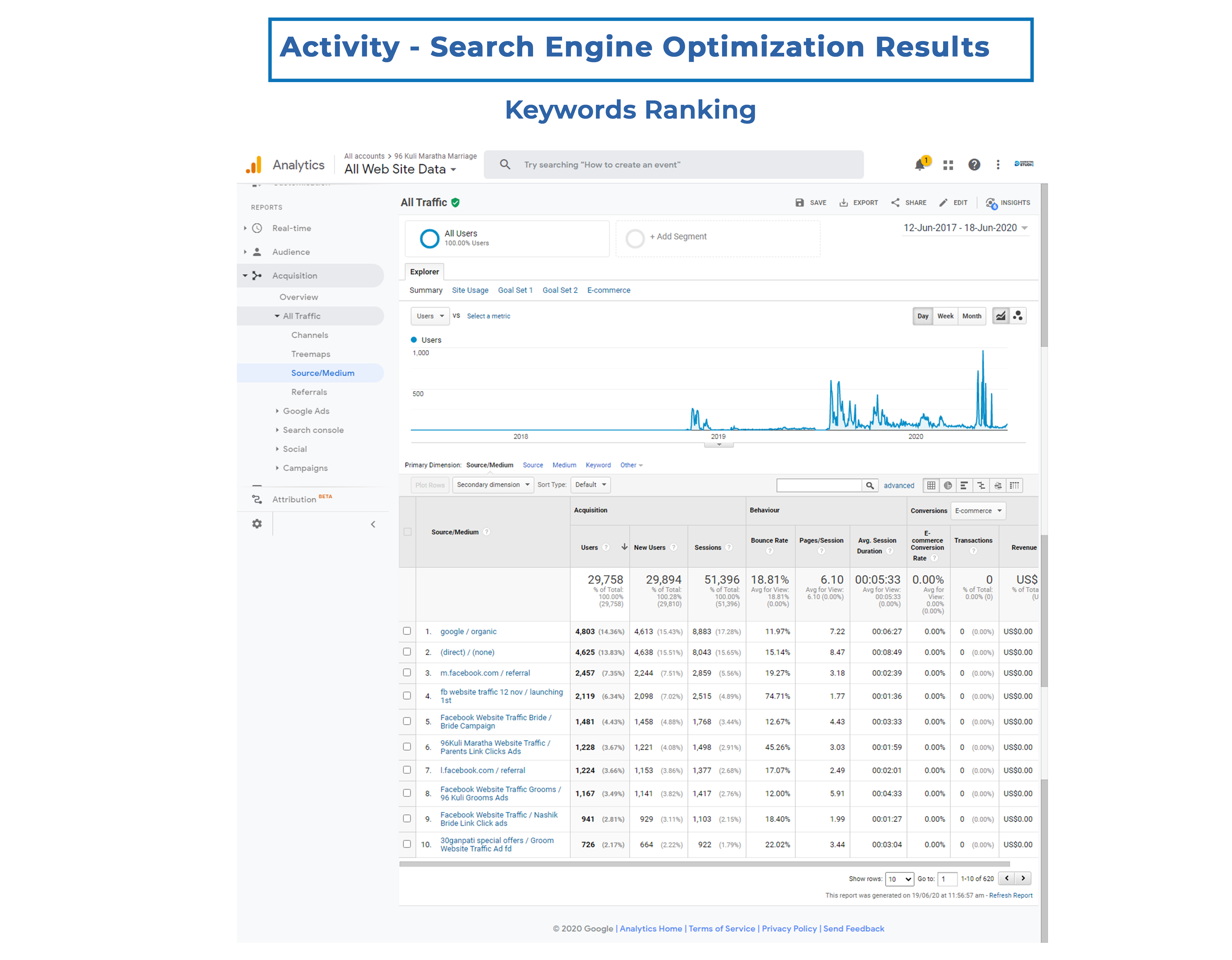
Task: Open the Show rows dropdown
Action: 899,879
